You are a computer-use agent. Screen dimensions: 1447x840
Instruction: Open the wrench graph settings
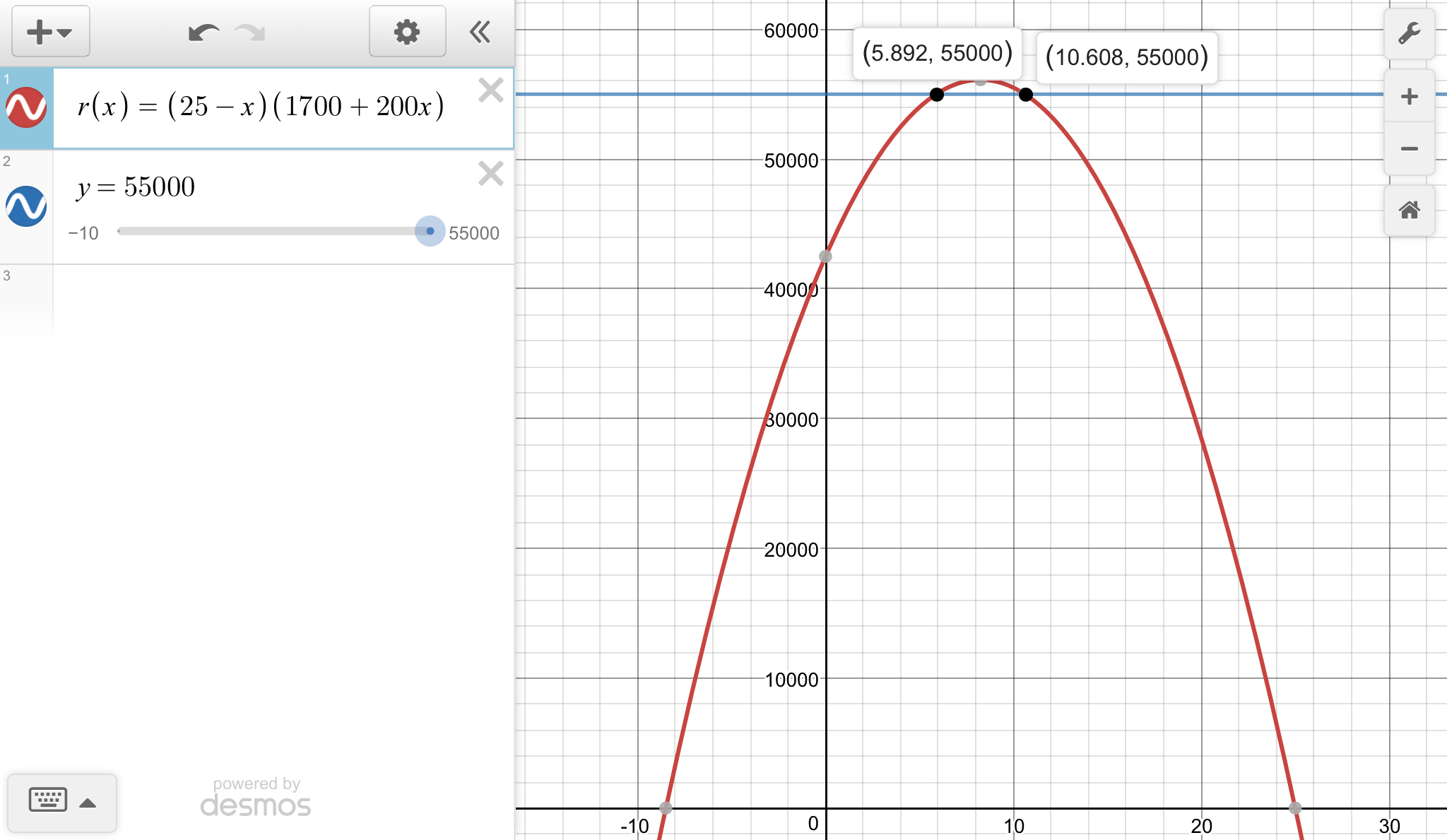[x=1409, y=33]
